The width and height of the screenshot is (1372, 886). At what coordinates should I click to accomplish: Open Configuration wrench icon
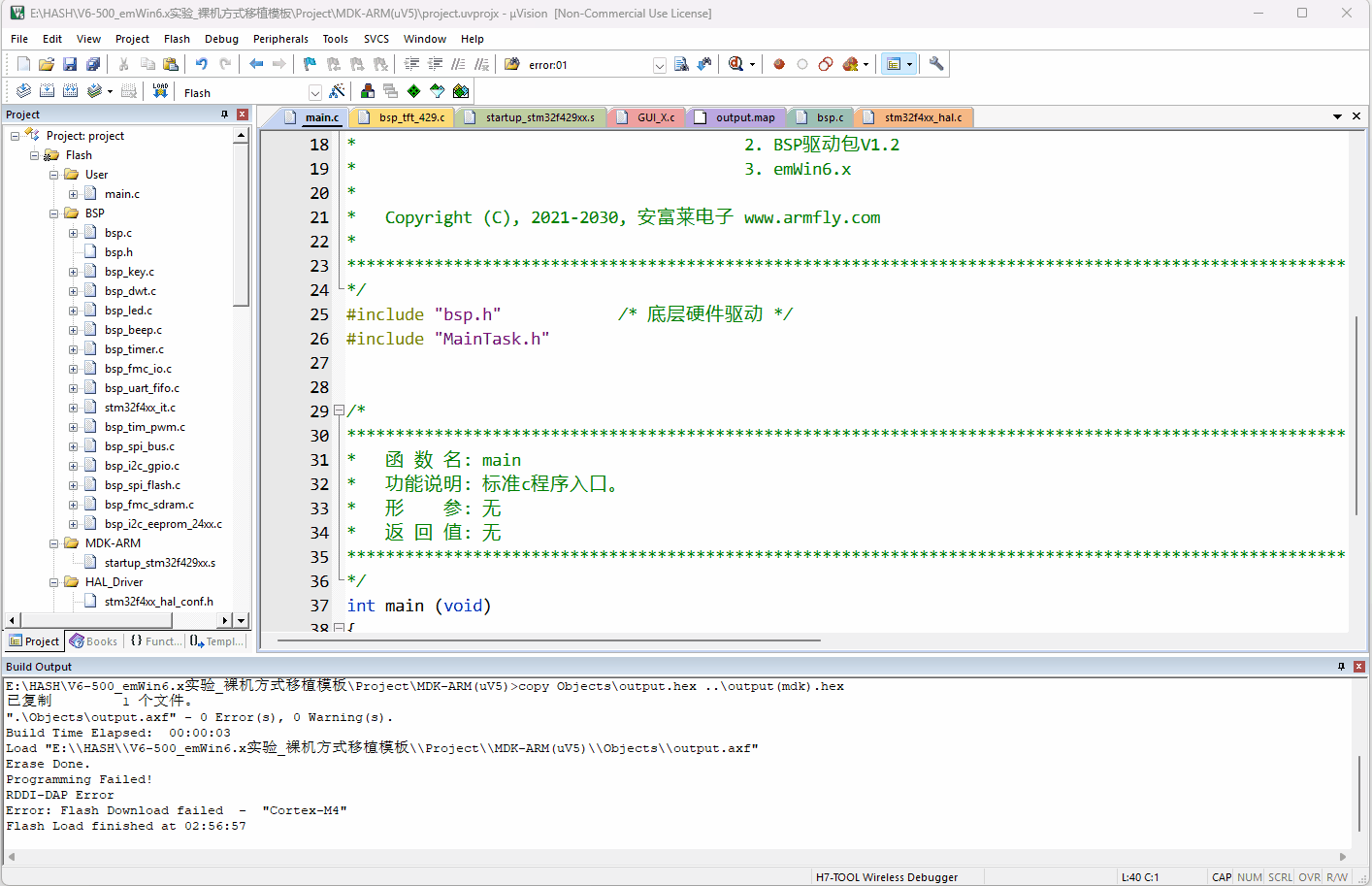click(x=936, y=64)
